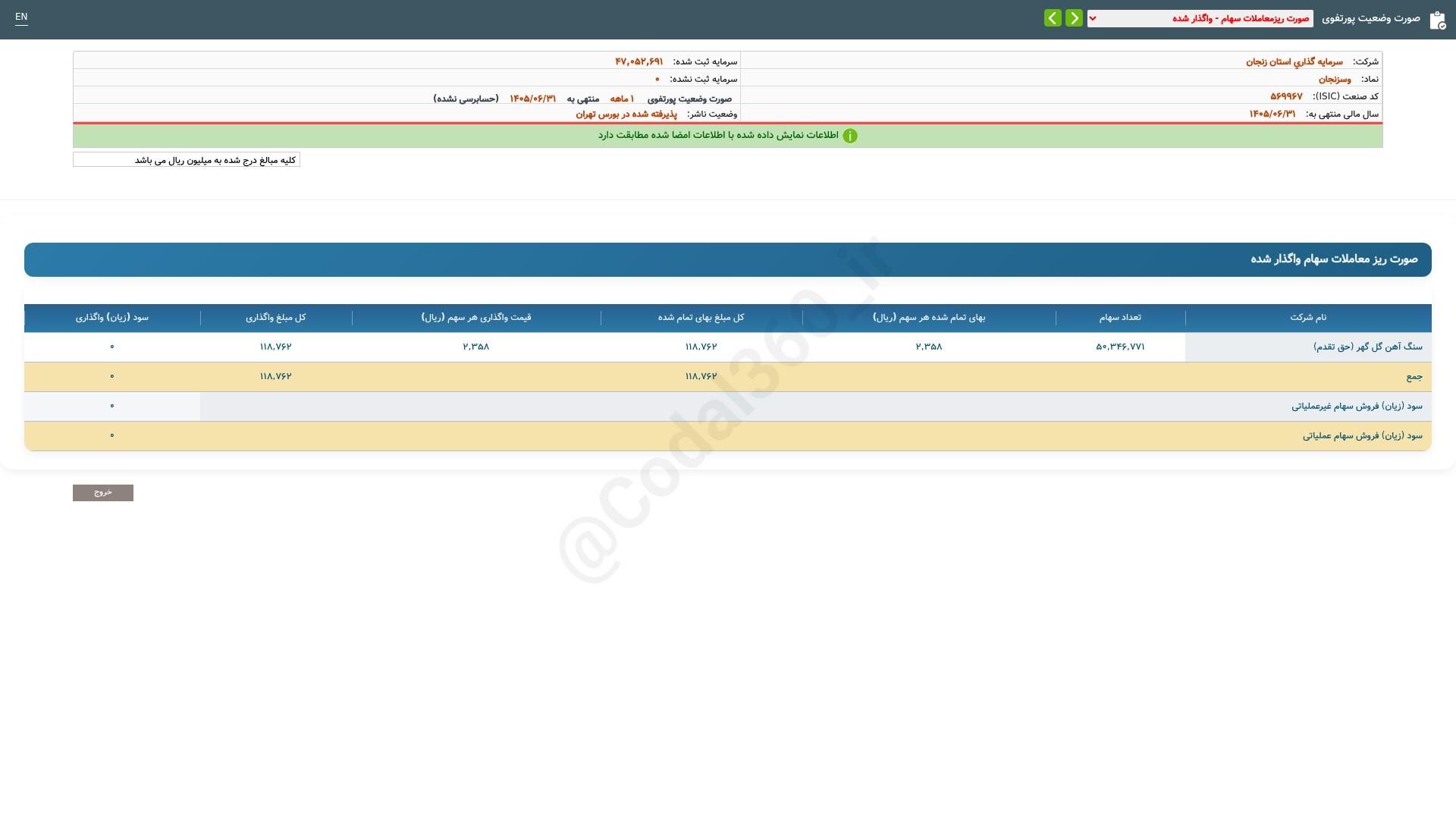Image resolution: width=1456 pixels, height=819 pixels.
Task: Click the کل مبلغ واگذاری column header
Action: pyautogui.click(x=276, y=318)
